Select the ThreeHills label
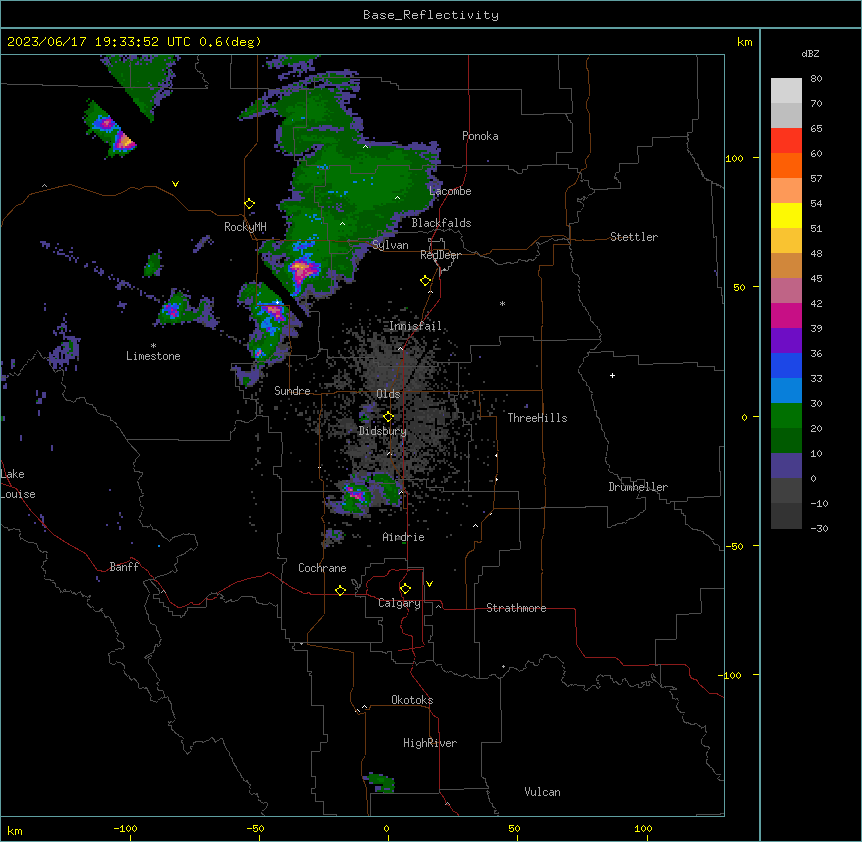 (x=537, y=418)
